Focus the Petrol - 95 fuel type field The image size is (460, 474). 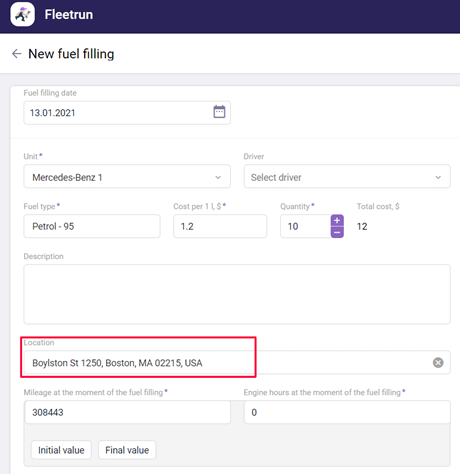(92, 226)
